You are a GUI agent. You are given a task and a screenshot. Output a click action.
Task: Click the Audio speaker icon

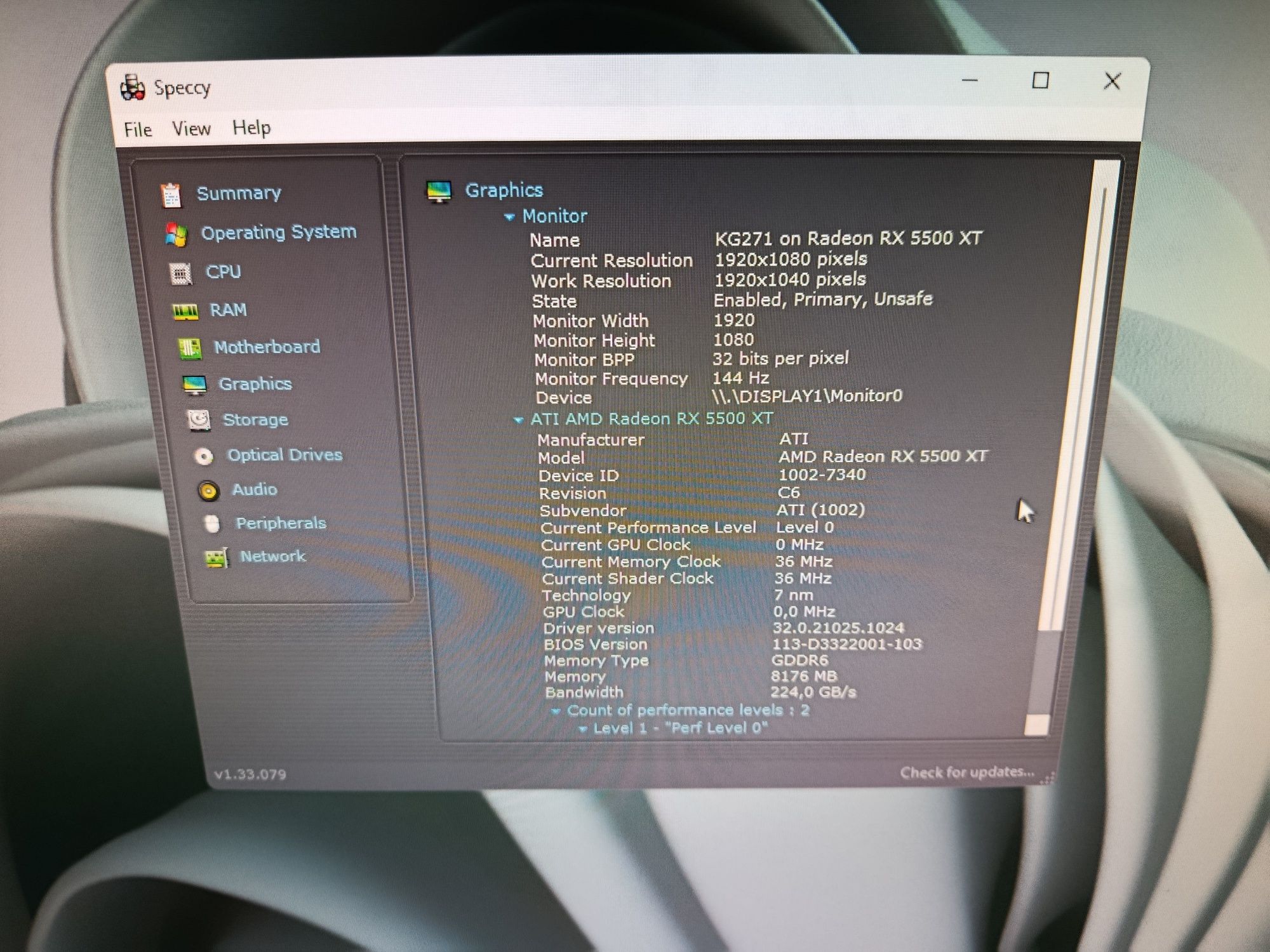pyautogui.click(x=208, y=490)
